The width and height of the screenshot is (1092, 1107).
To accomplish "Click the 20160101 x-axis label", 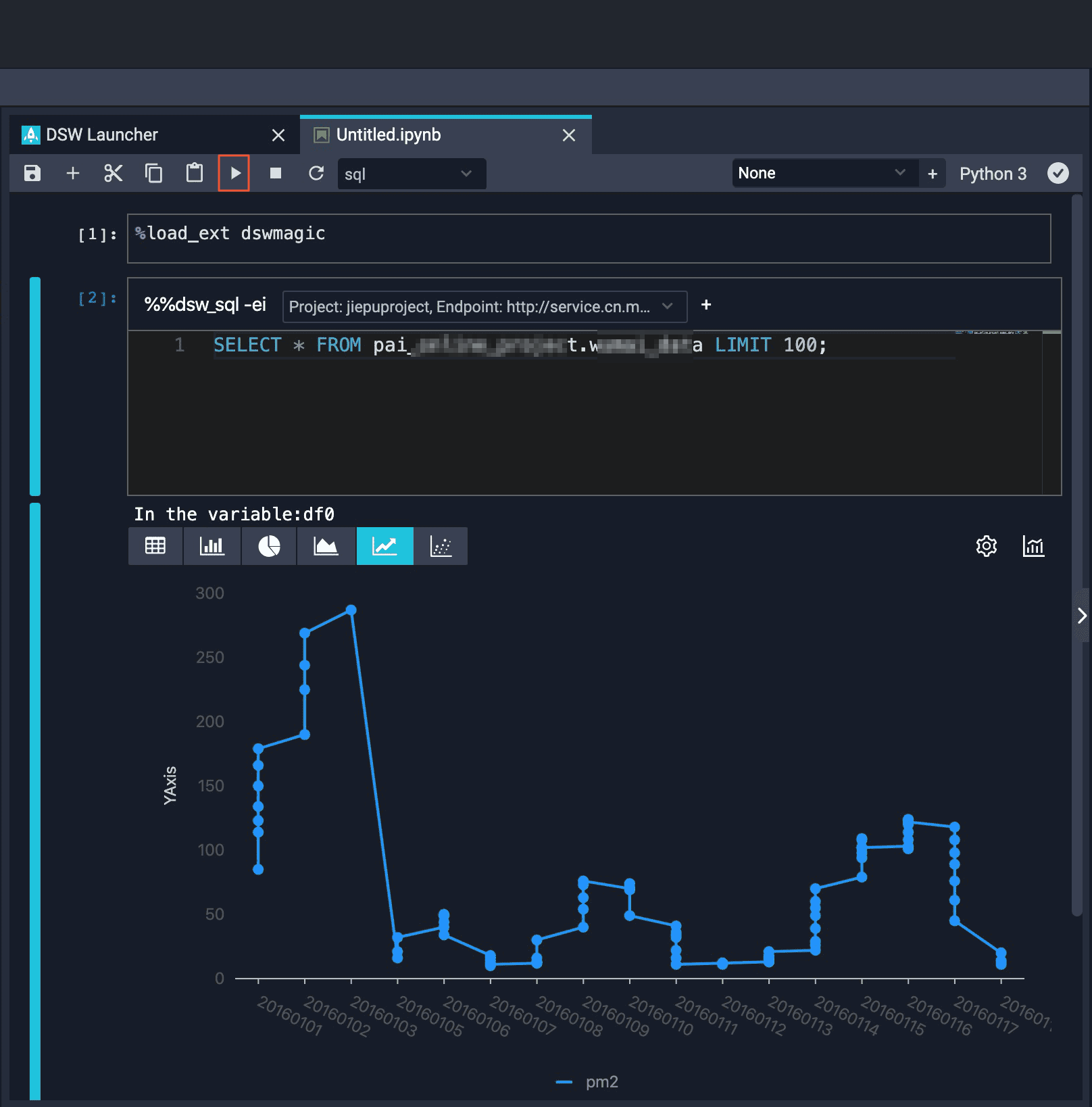I will (289, 1016).
